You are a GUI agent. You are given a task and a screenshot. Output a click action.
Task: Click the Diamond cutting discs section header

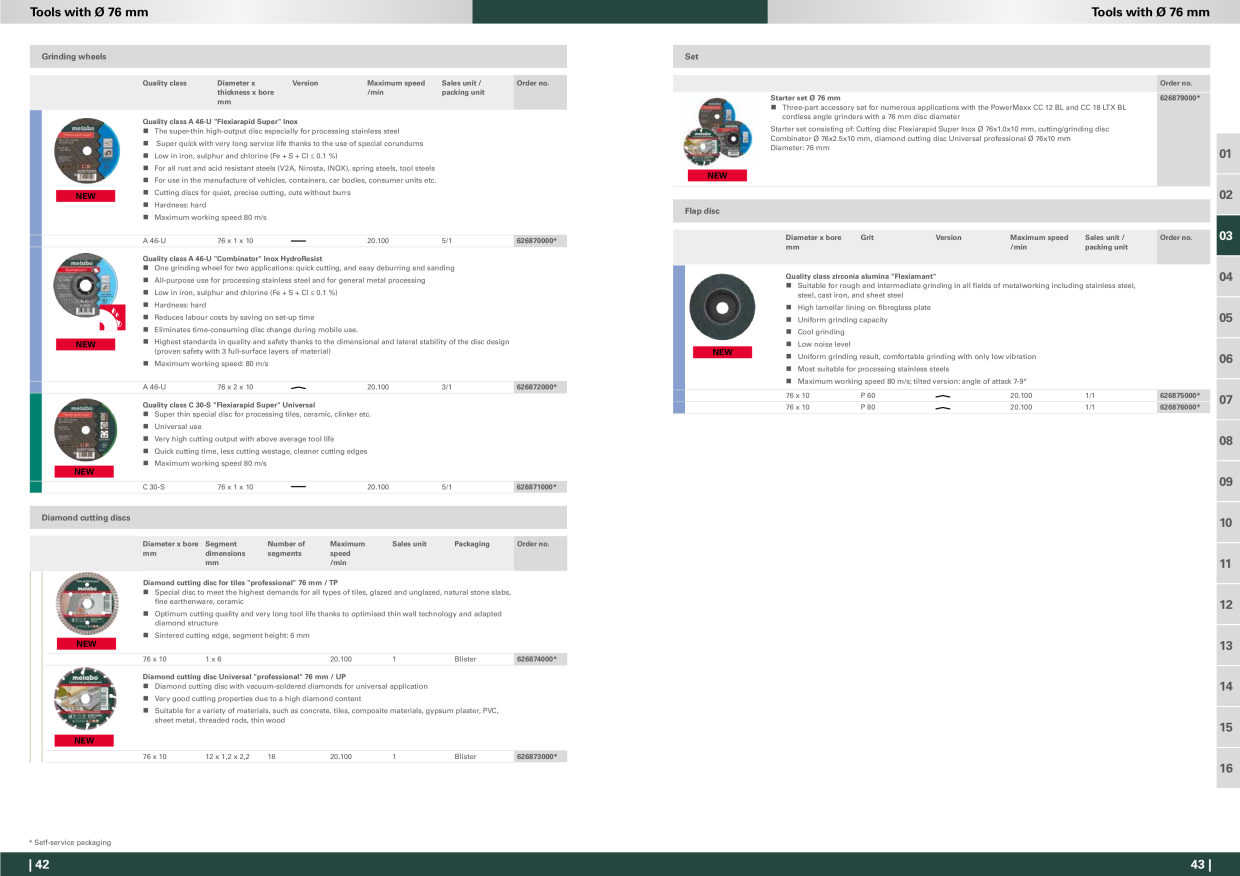tap(298, 518)
